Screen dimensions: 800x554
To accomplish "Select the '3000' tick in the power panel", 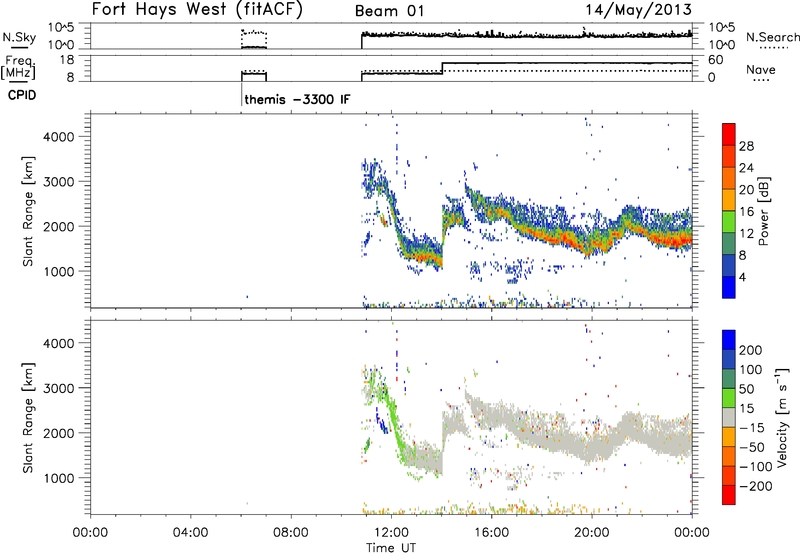I will tap(59, 182).
